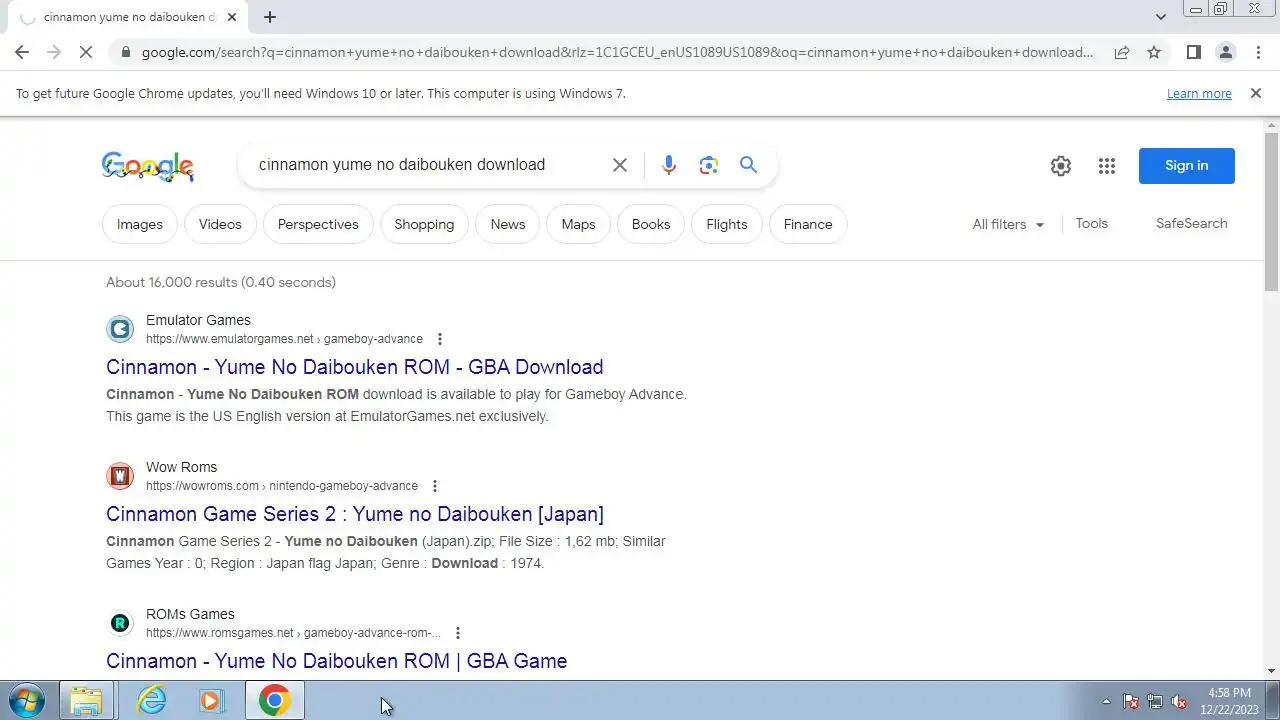Viewport: 1280px width, 720px height.
Task: Open Chrome side panel
Action: click(1193, 52)
